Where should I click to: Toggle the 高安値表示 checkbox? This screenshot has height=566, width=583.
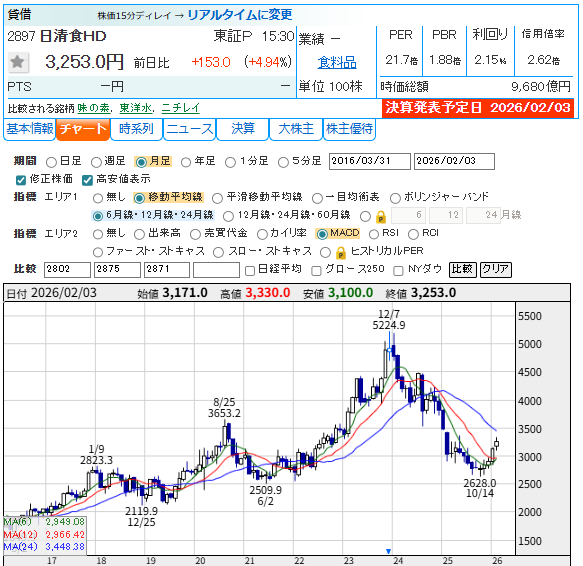coord(87,180)
